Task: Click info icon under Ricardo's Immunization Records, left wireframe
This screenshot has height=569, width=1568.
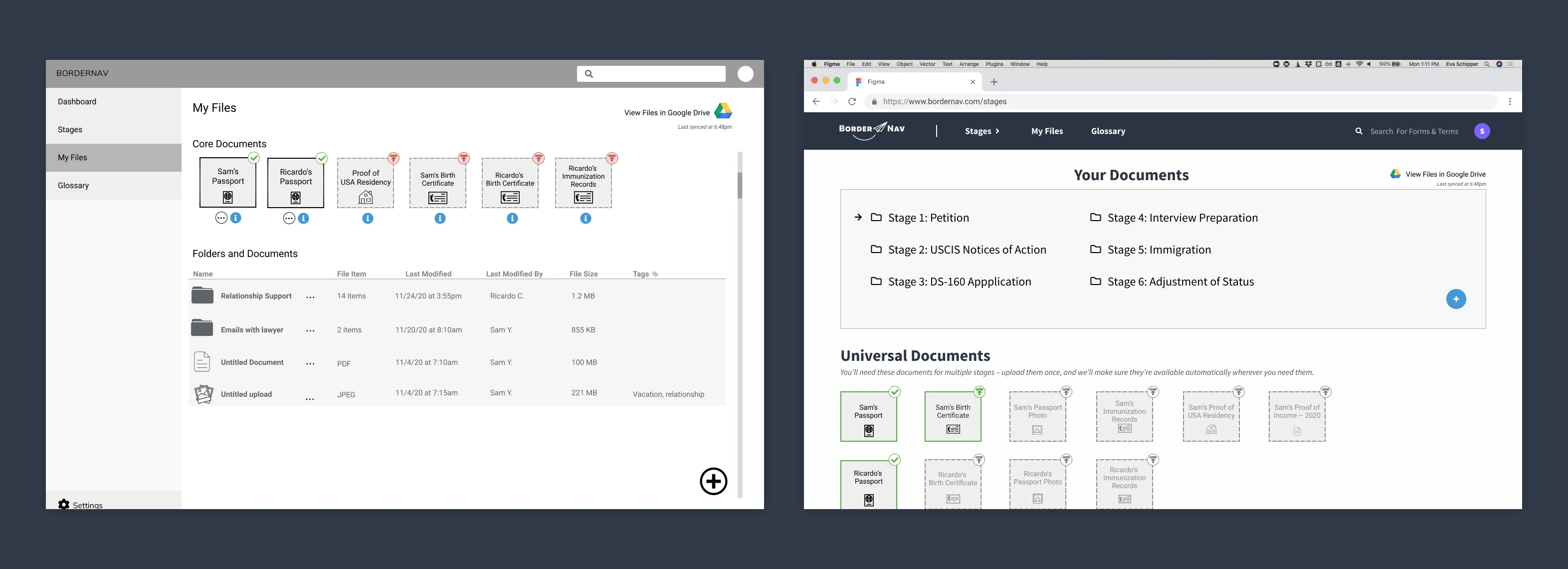Action: point(586,218)
